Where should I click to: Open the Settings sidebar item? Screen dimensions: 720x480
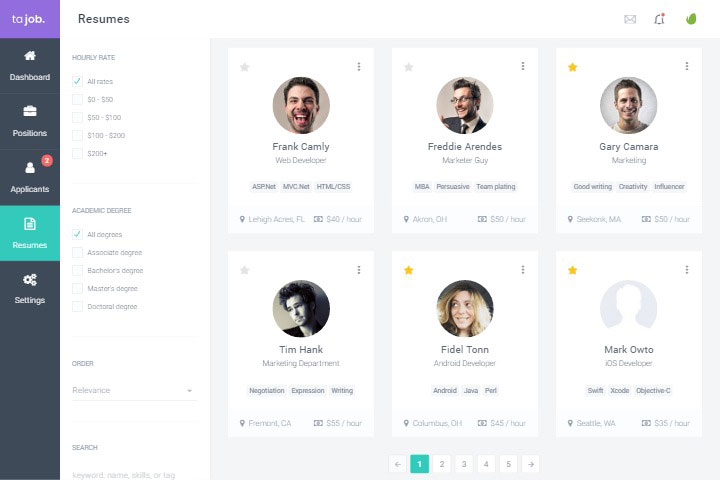30,288
